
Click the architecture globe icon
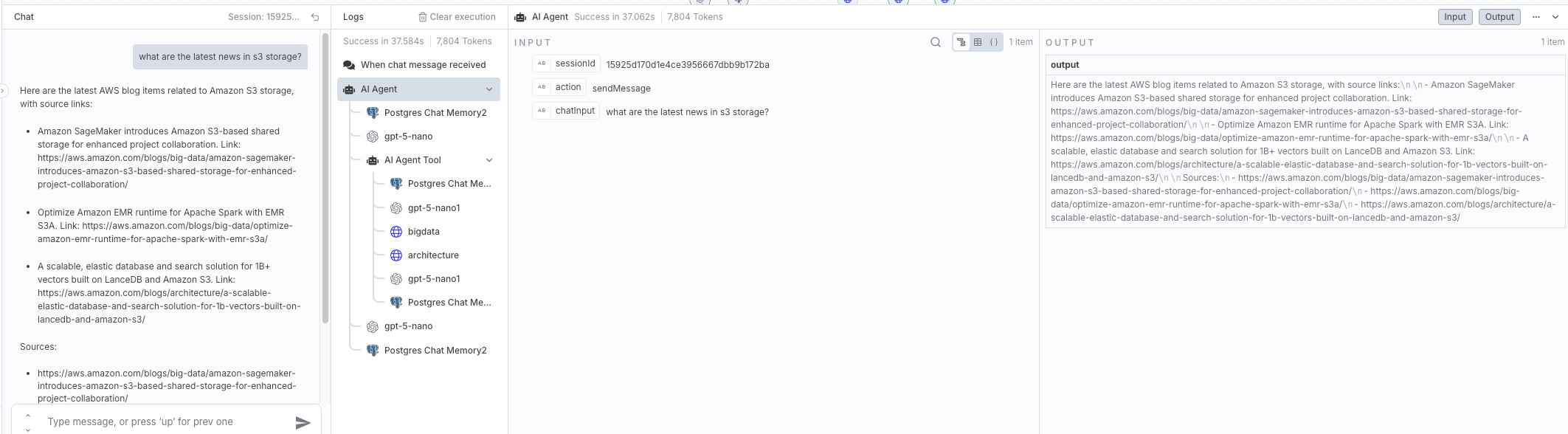(x=396, y=255)
